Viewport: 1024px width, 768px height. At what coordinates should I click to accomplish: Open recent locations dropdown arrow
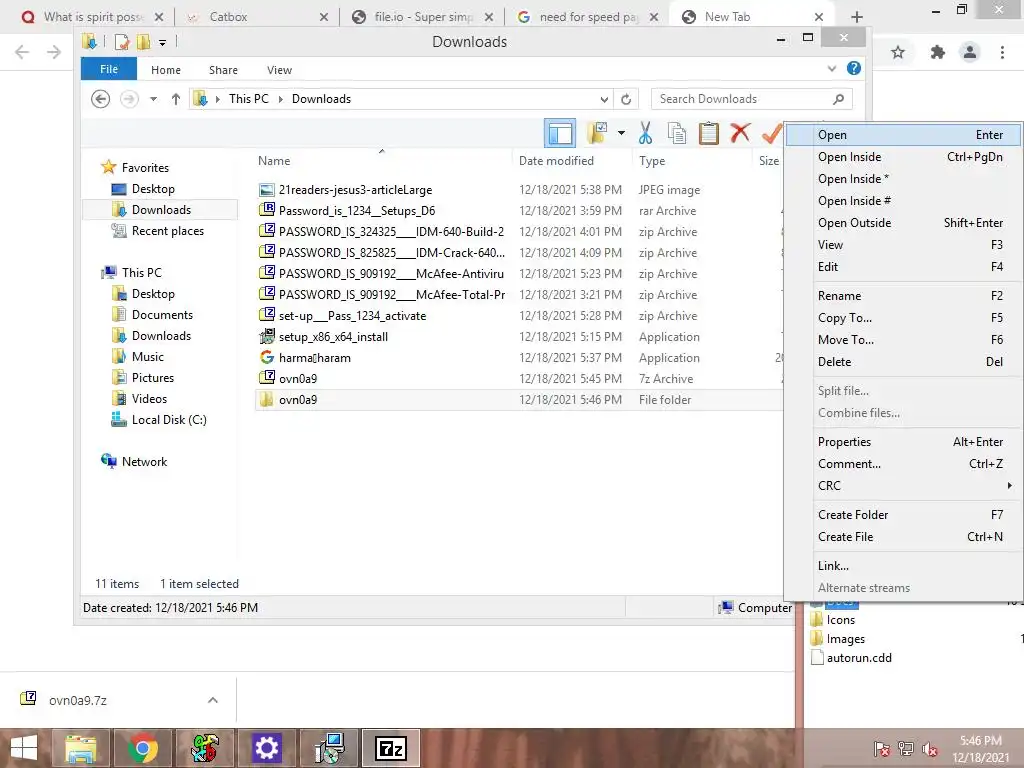click(x=153, y=99)
